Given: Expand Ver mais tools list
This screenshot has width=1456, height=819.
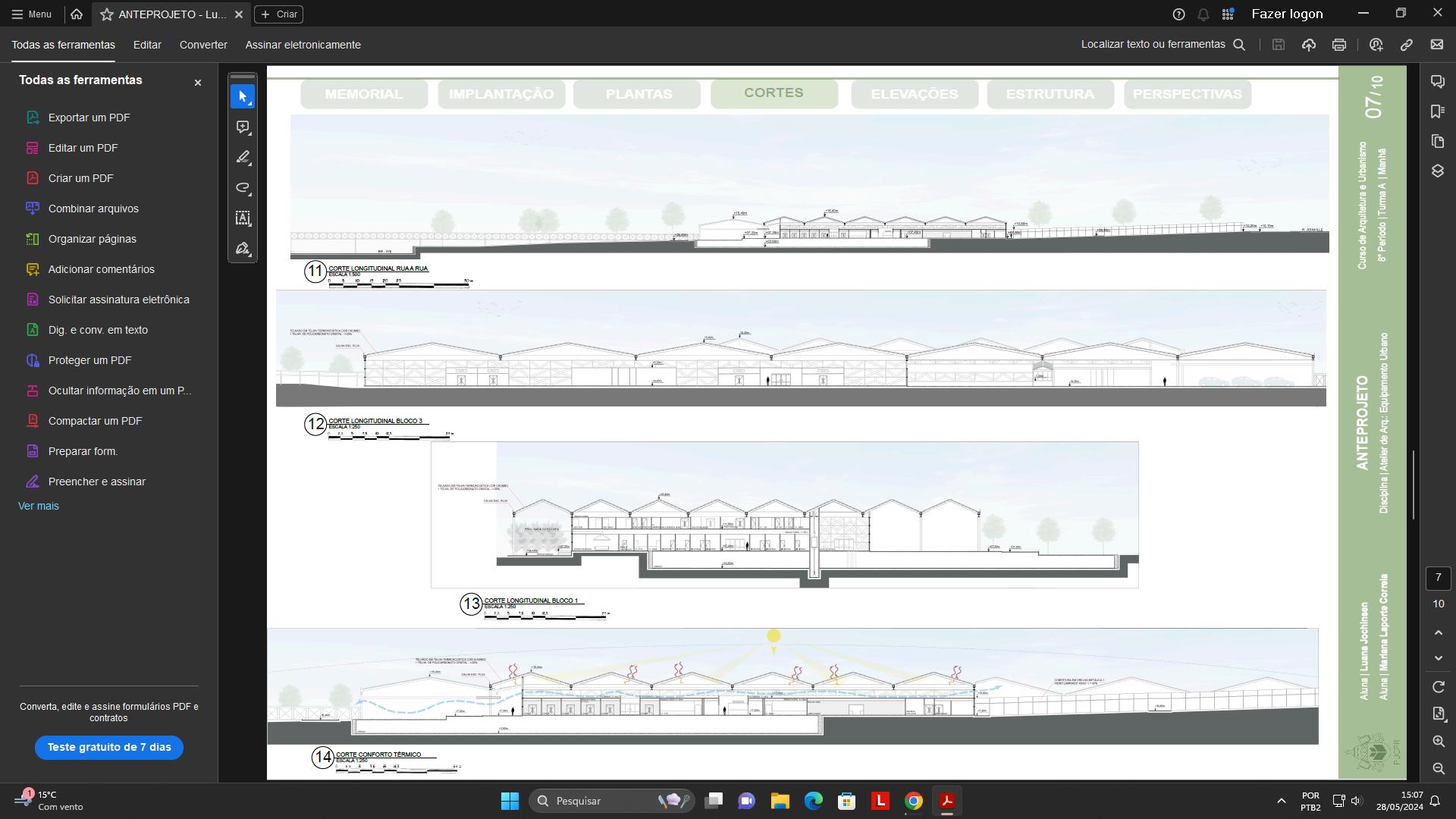Looking at the screenshot, I should tap(39, 506).
